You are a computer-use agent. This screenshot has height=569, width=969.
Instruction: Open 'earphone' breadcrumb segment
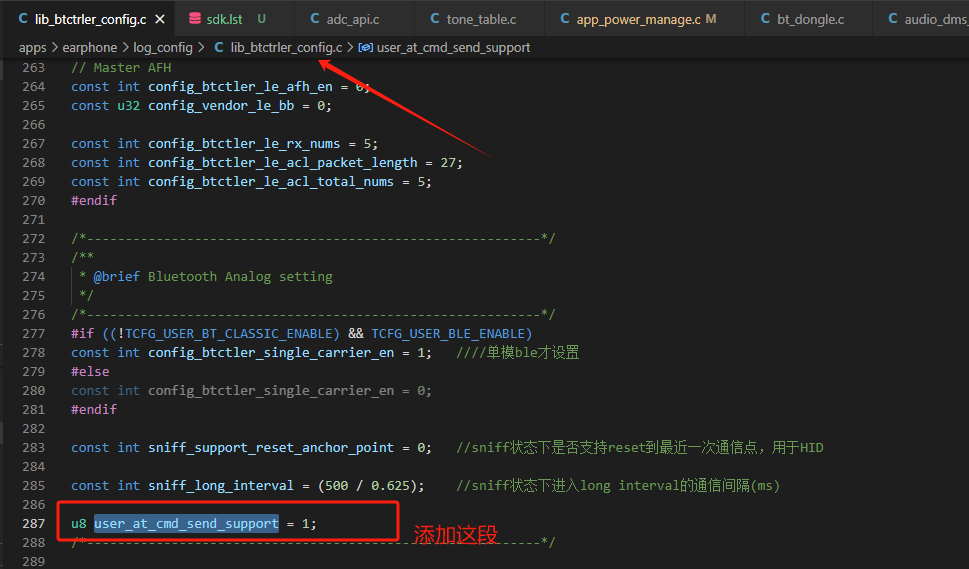[90, 48]
